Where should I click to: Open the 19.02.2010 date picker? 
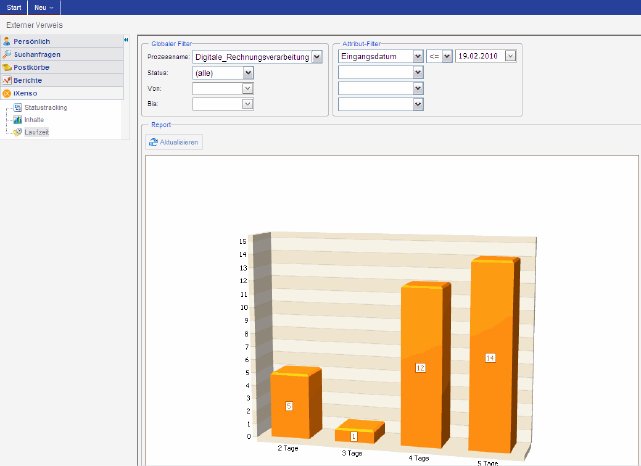coord(511,57)
